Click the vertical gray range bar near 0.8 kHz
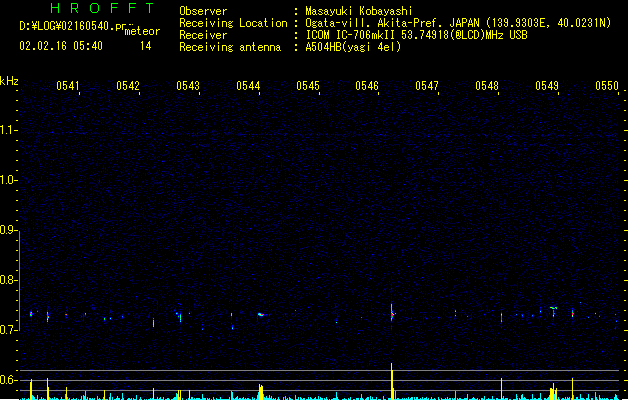Screen dimensions: 629x400 (x=19, y=281)
